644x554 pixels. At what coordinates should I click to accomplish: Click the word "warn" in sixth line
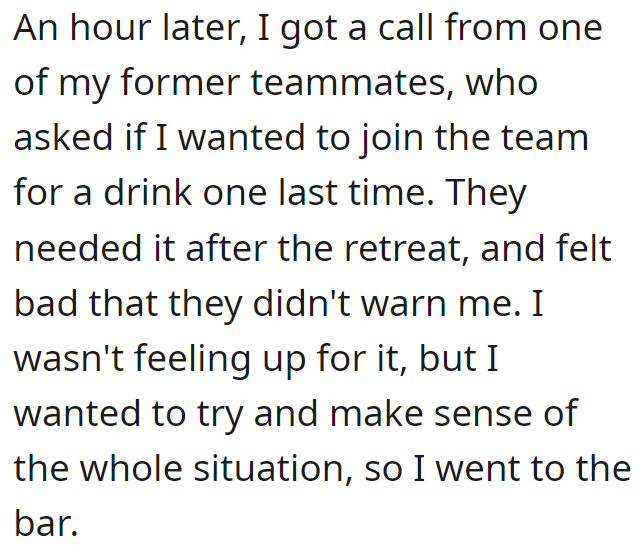point(404,306)
